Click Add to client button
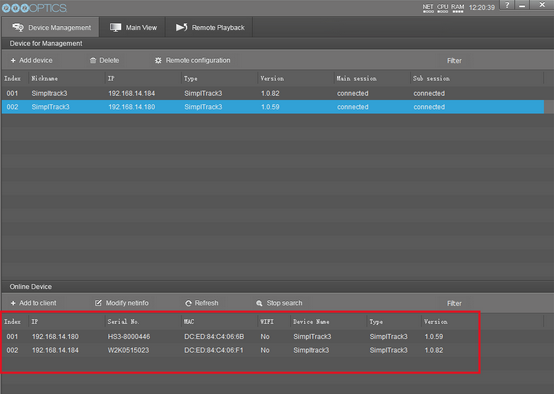The width and height of the screenshot is (554, 394). [x=33, y=303]
